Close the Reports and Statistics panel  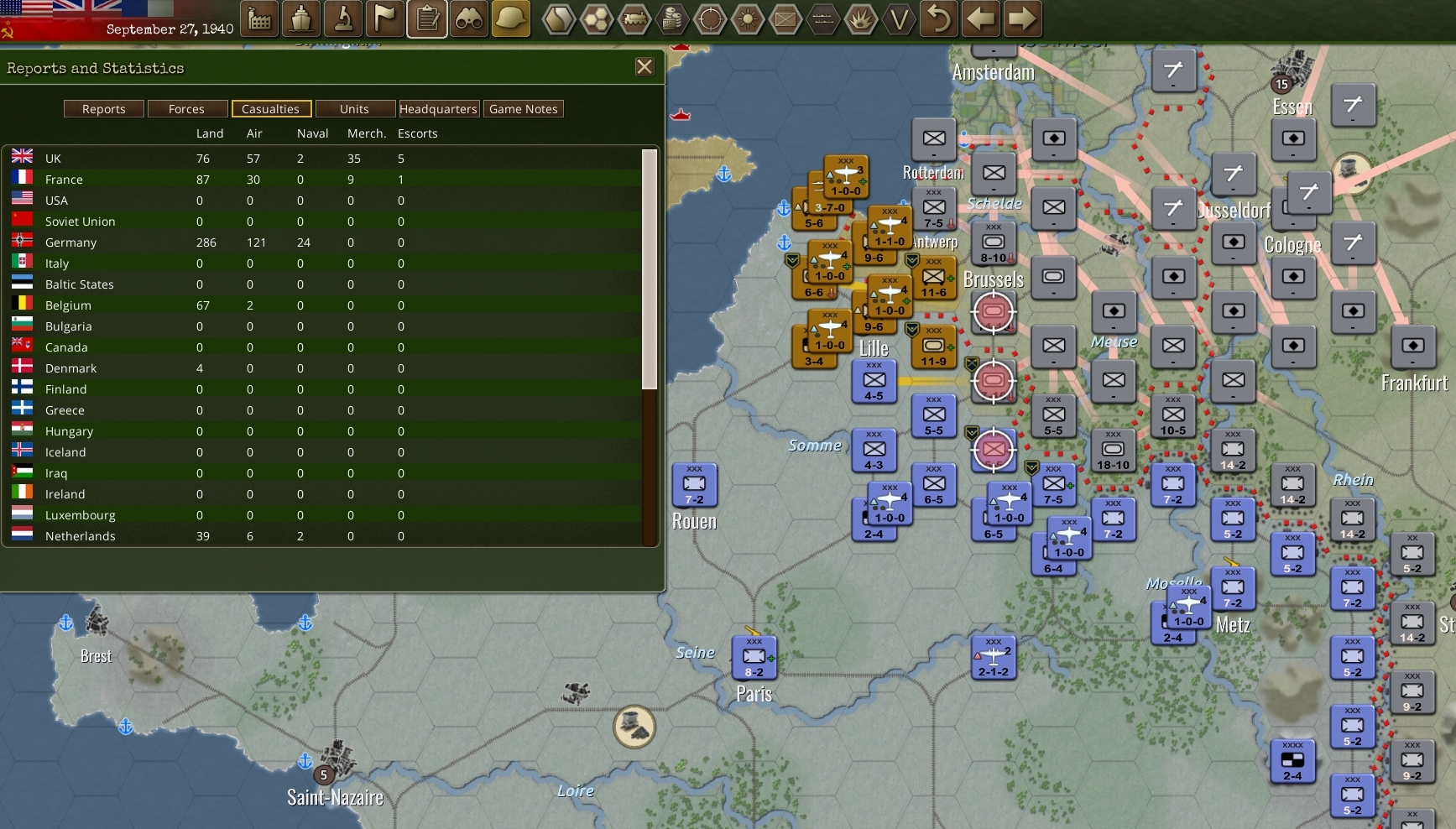point(645,67)
